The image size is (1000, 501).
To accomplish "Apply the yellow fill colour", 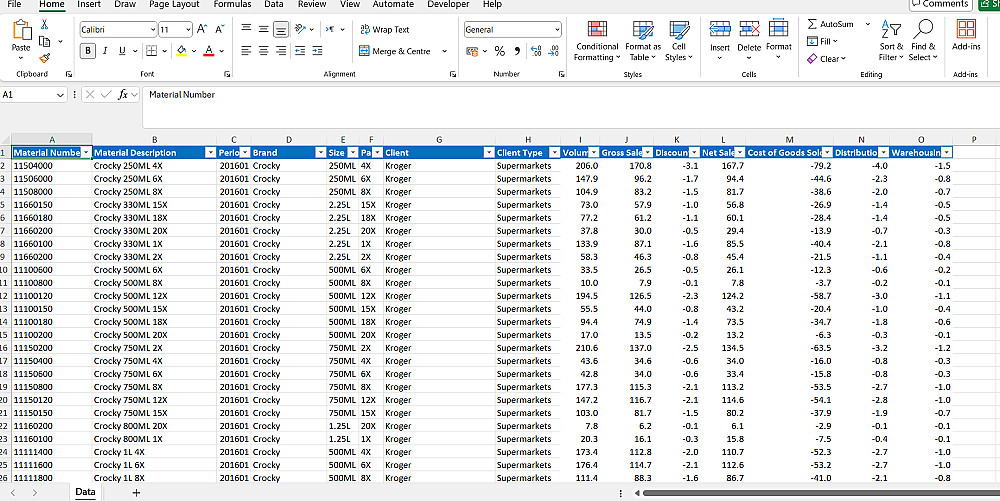I will (x=181, y=51).
